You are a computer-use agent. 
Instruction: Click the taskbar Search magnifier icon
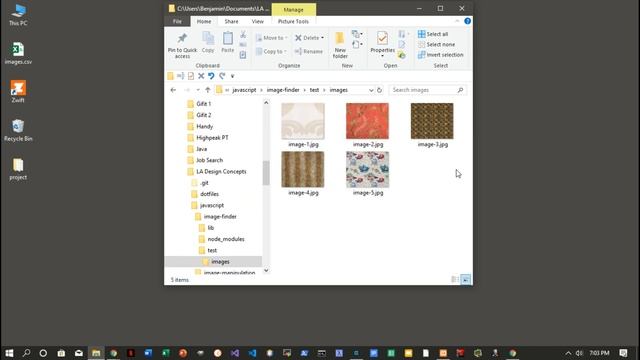coord(26,353)
